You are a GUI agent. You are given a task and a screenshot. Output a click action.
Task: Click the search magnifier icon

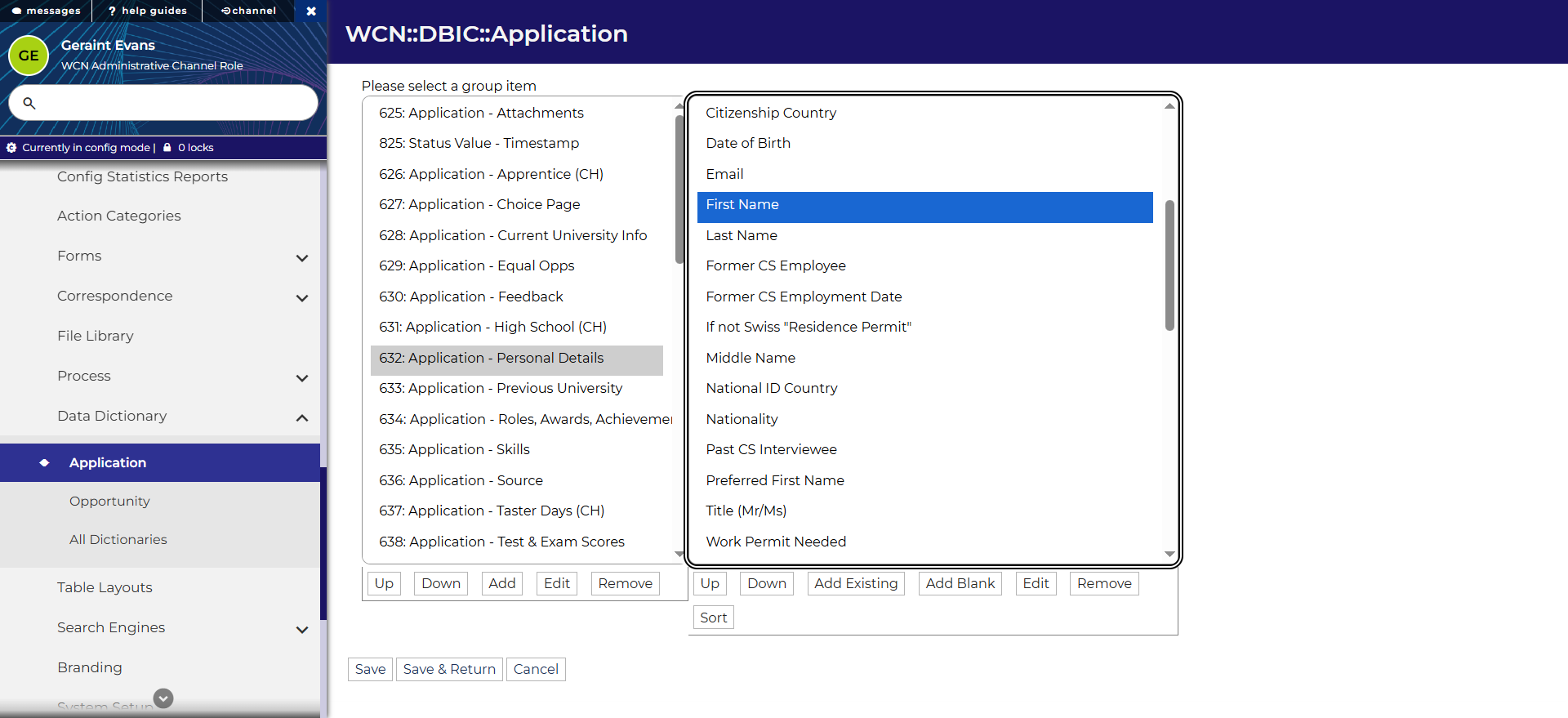pos(29,103)
